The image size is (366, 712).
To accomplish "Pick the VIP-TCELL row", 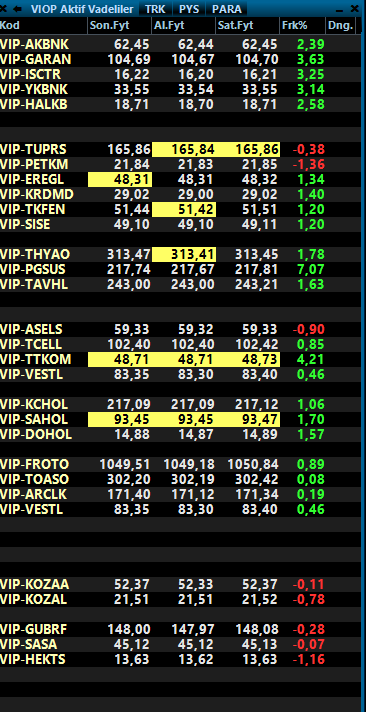I will tap(181, 344).
